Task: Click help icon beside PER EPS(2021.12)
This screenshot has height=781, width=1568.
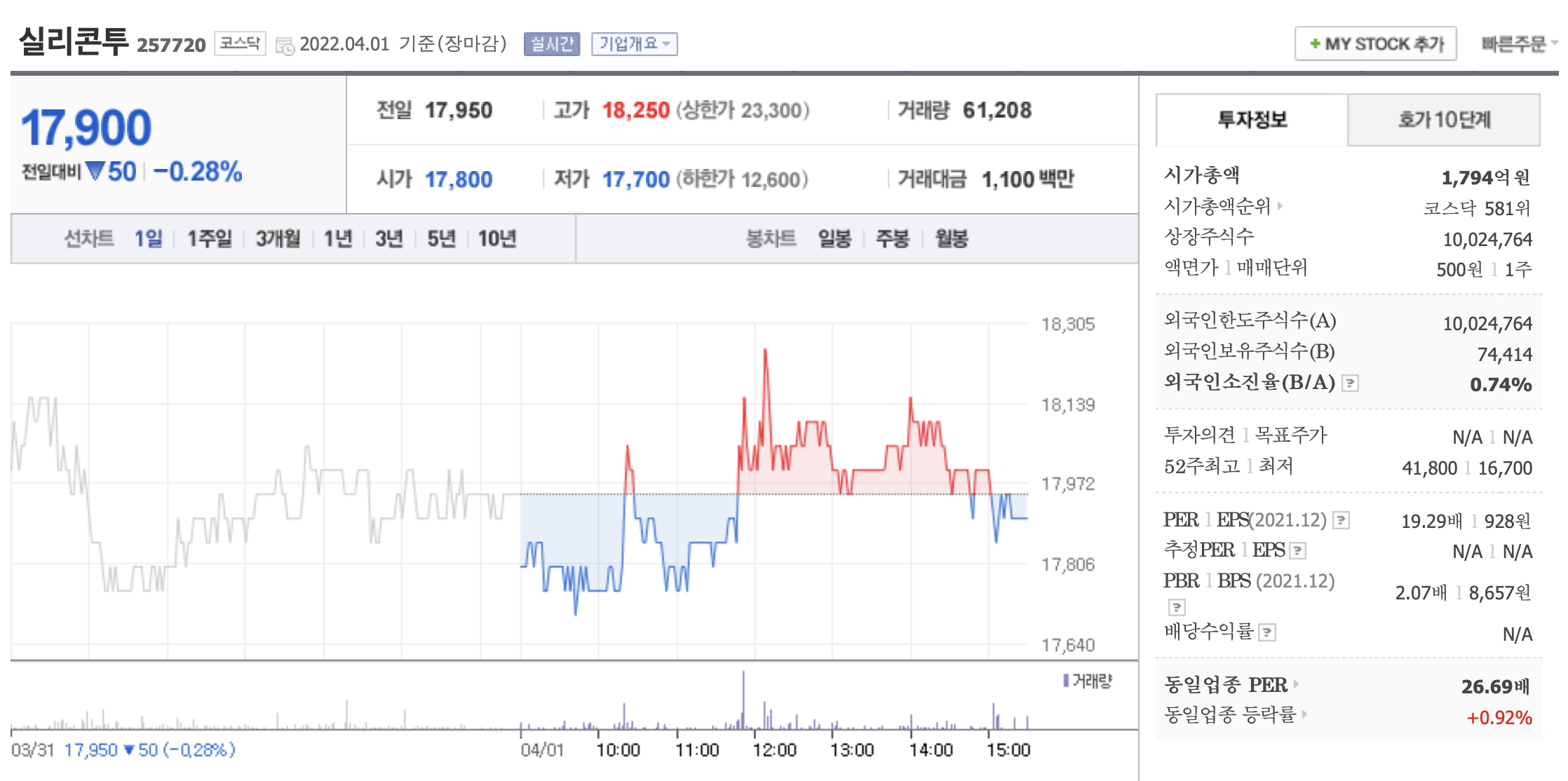Action: (x=1341, y=520)
